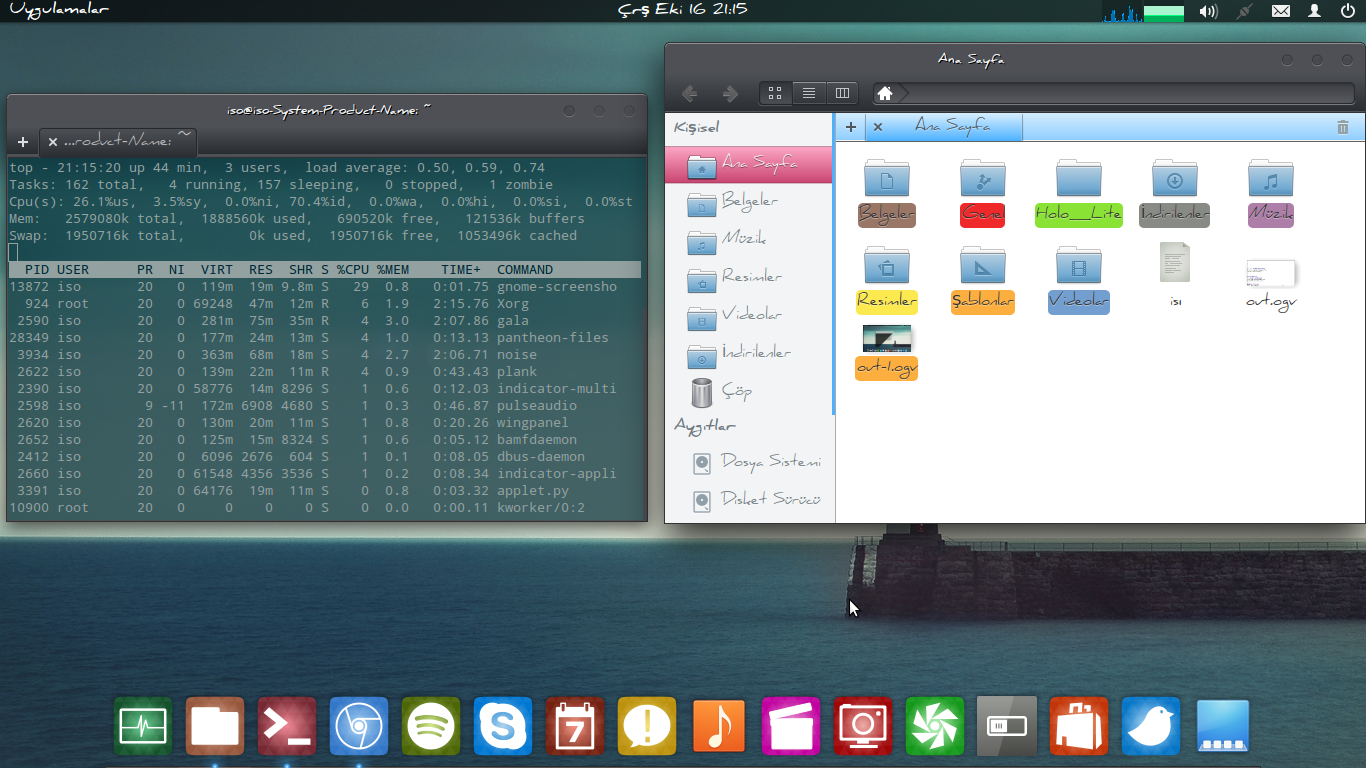Open the orange Music dock icon
Viewport: 1366px width, 768px height.
click(x=719, y=726)
